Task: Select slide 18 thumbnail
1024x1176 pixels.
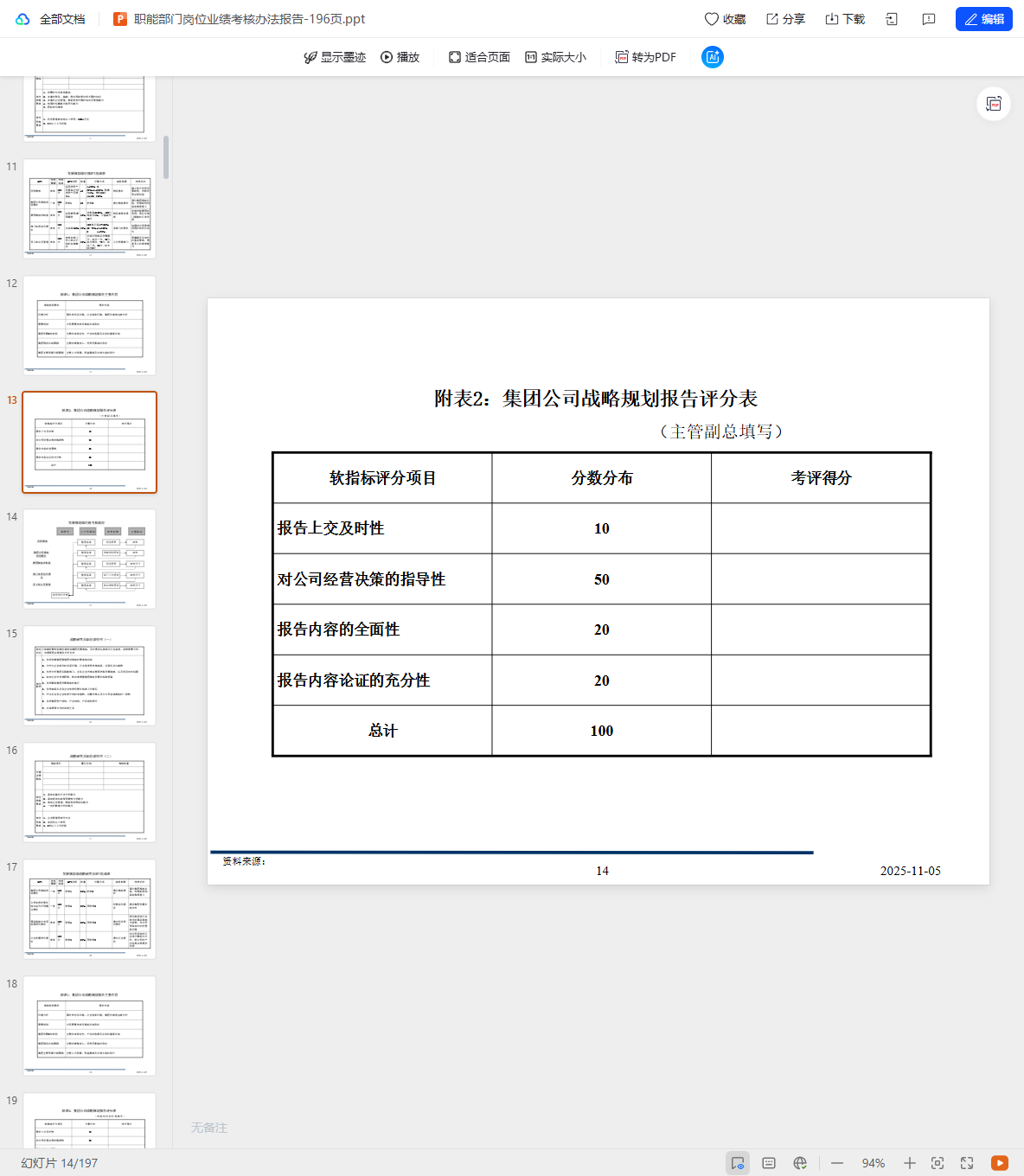Action: [x=89, y=1026]
